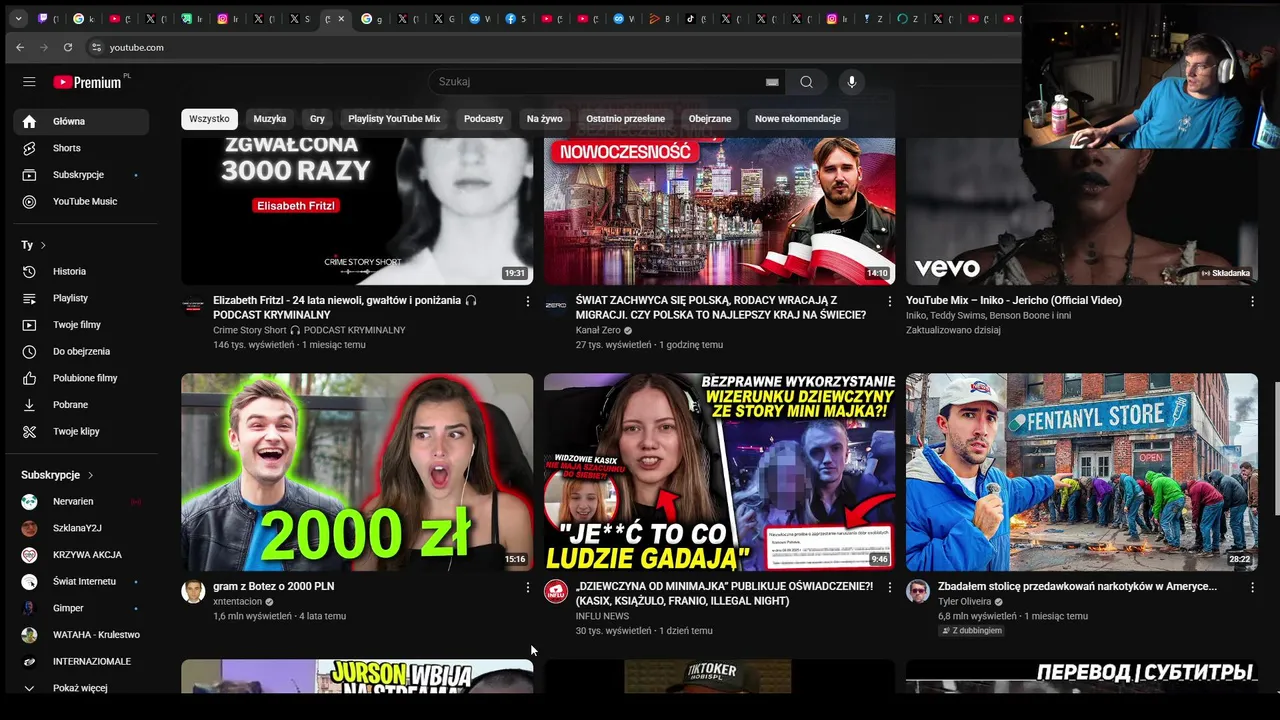Click the xntentacion channel avatar
1280x720 pixels.
tap(193, 591)
